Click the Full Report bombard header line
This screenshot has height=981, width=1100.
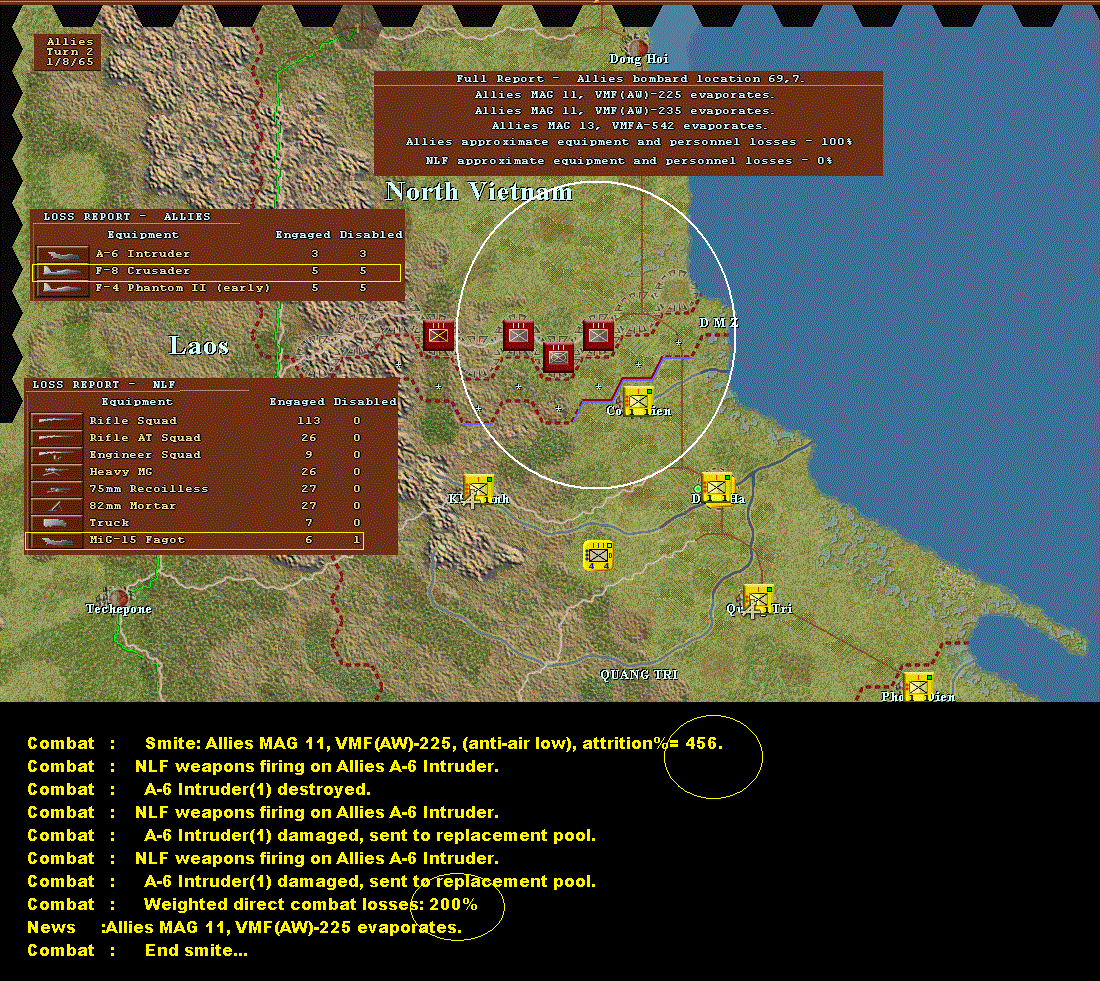click(x=629, y=79)
